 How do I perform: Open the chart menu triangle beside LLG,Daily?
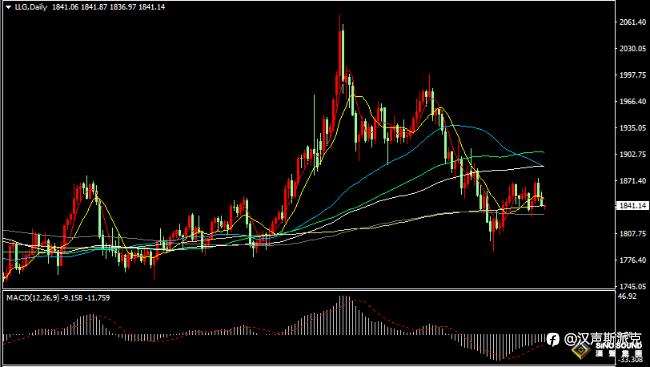tap(8, 7)
